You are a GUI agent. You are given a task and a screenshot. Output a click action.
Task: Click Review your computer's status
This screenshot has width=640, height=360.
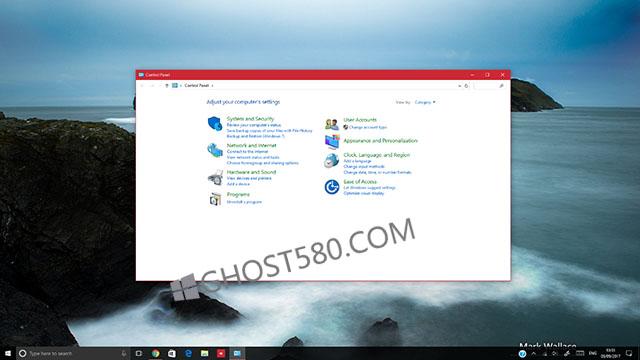[x=254, y=125]
